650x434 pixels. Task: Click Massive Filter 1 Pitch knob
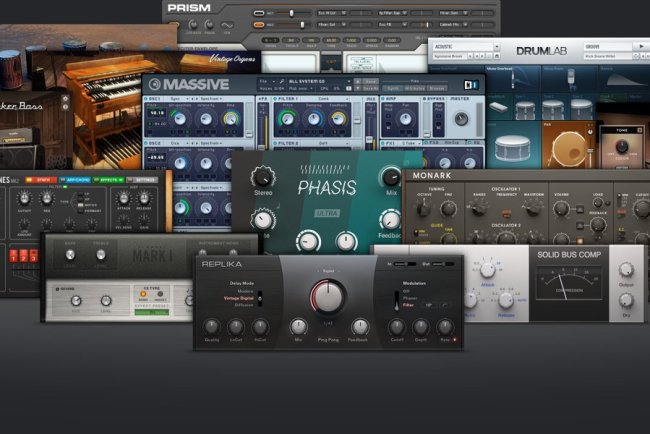tap(286, 119)
